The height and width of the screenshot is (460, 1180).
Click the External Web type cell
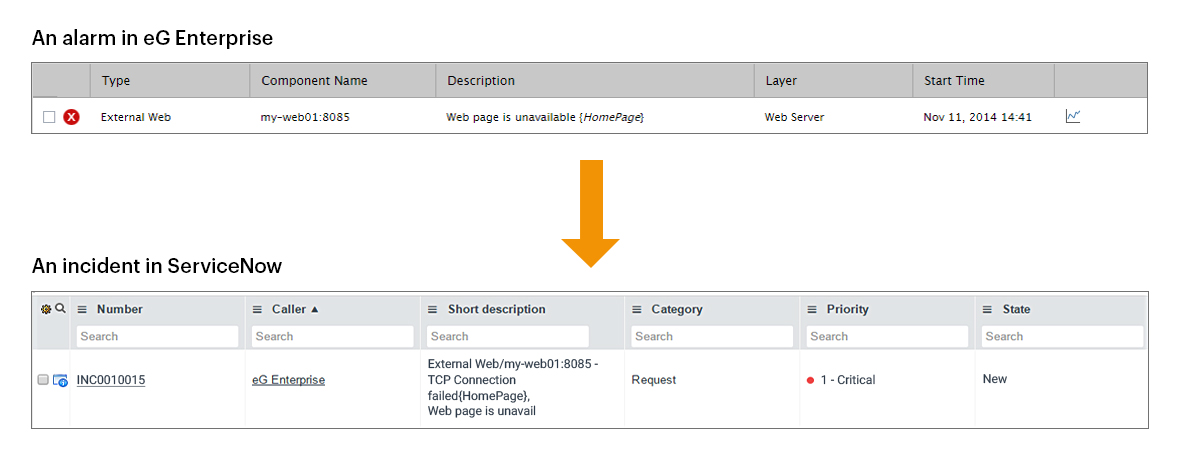[x=135, y=117]
